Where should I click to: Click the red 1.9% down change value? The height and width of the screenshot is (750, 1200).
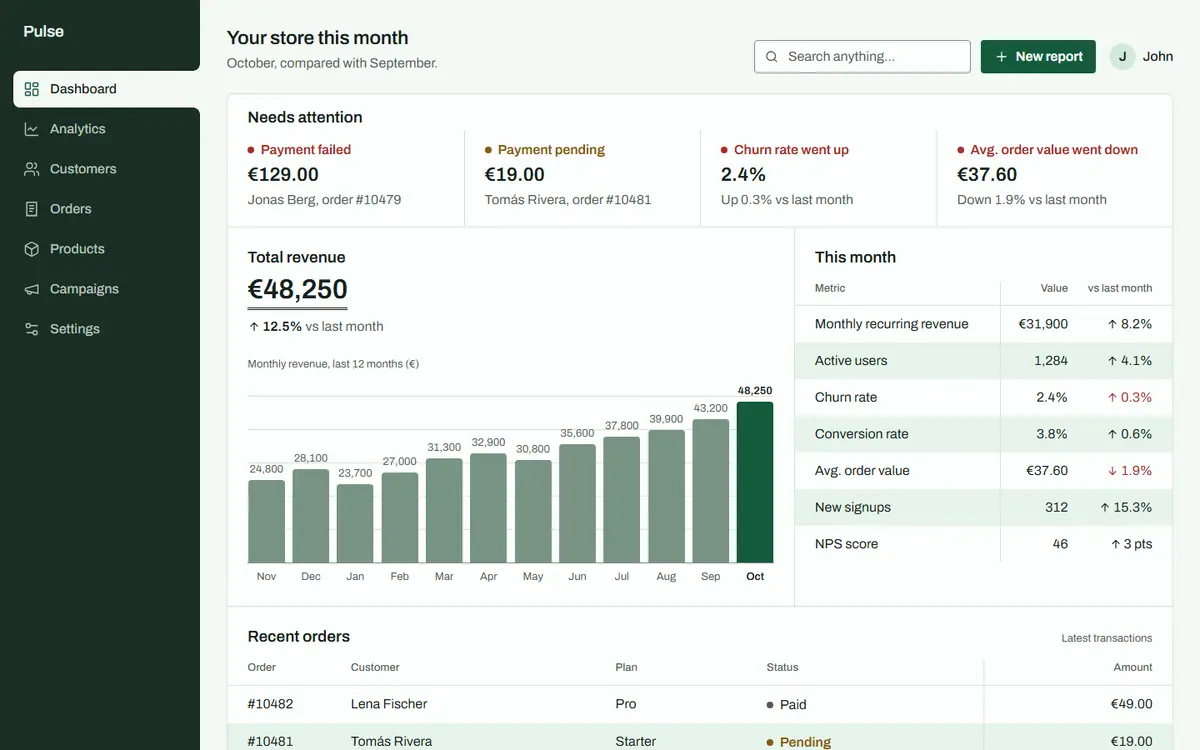[x=1129, y=471]
